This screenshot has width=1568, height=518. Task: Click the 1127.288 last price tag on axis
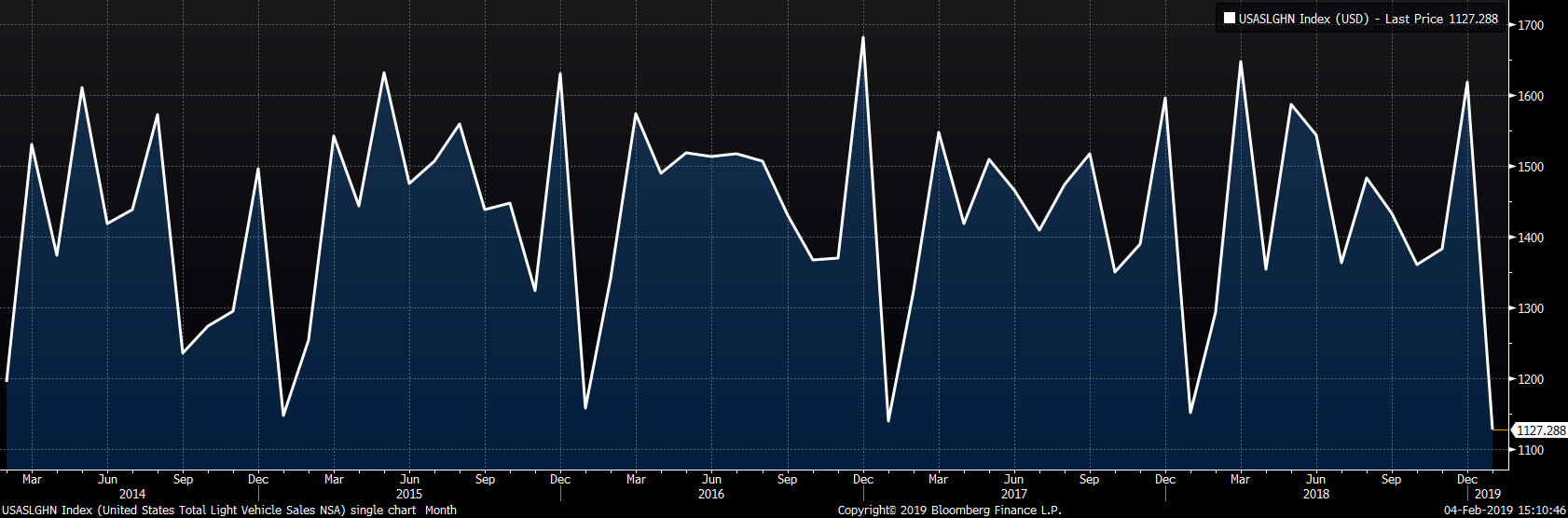(x=1540, y=430)
